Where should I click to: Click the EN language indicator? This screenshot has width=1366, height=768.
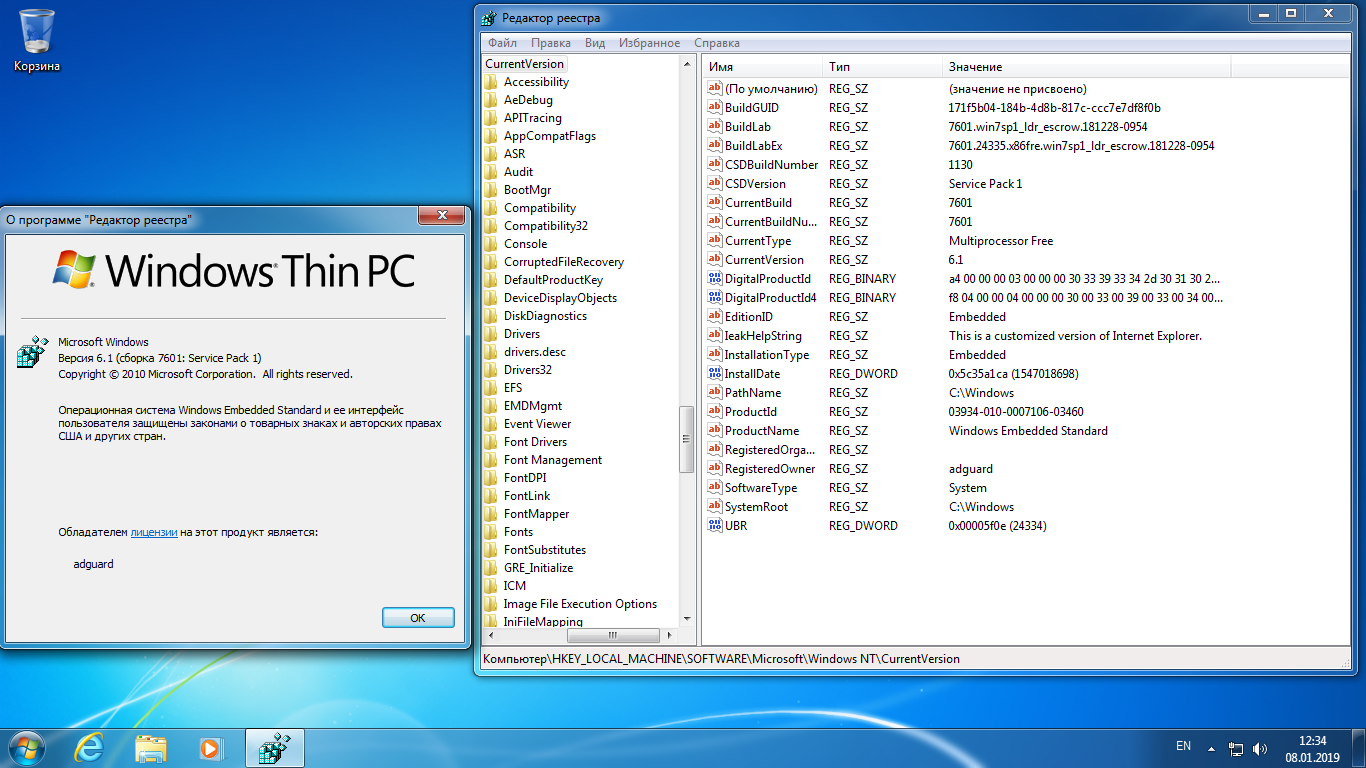click(x=1183, y=746)
